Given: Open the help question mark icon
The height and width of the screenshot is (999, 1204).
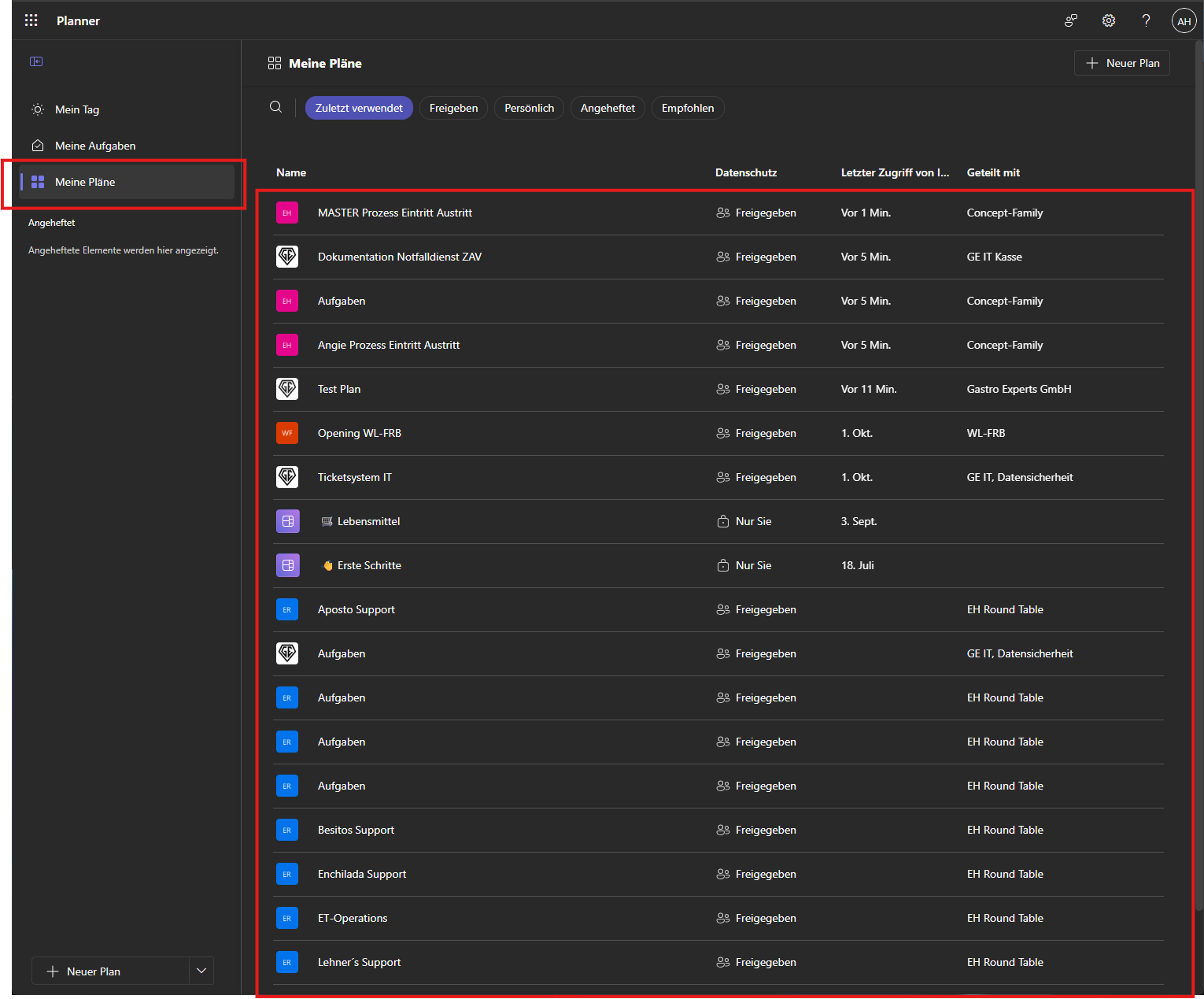Looking at the screenshot, I should tap(1146, 21).
